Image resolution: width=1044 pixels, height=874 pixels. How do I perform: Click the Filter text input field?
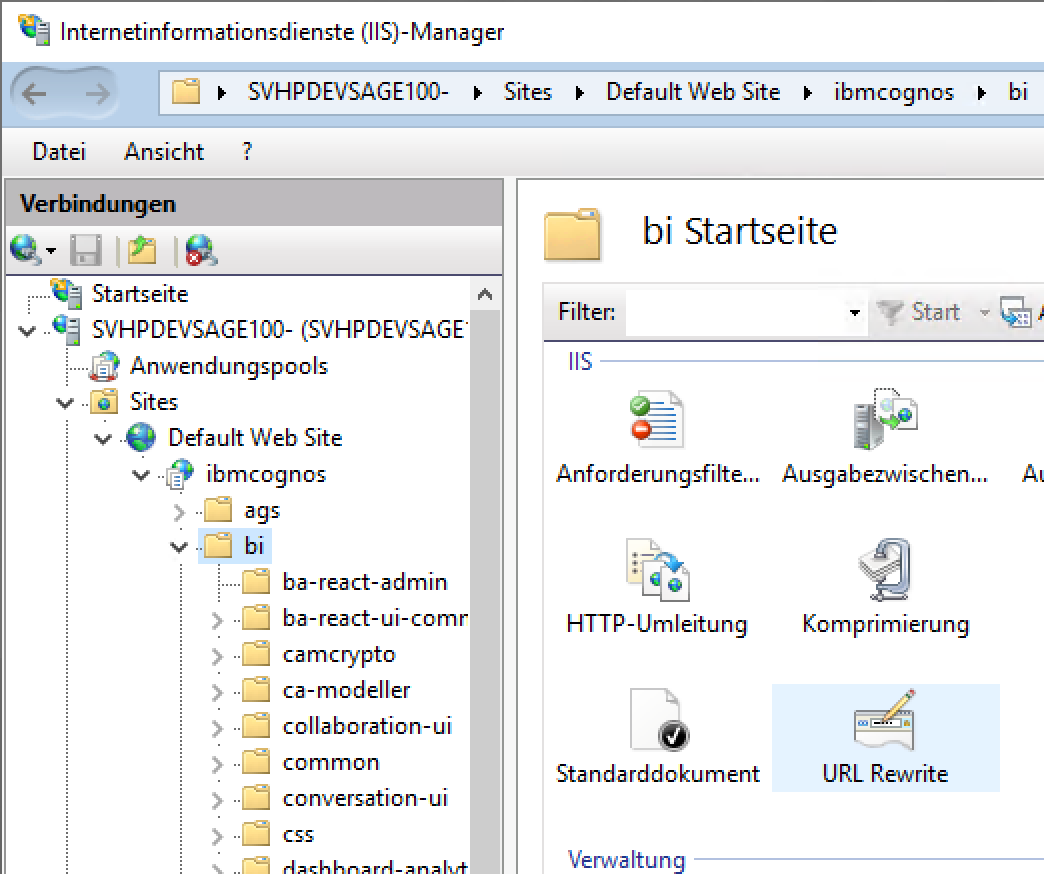tap(735, 312)
